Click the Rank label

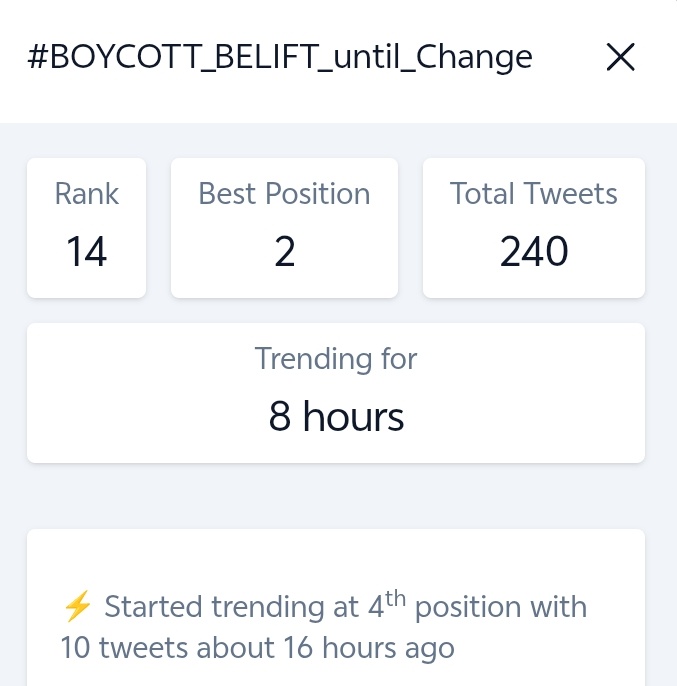[x=86, y=194]
